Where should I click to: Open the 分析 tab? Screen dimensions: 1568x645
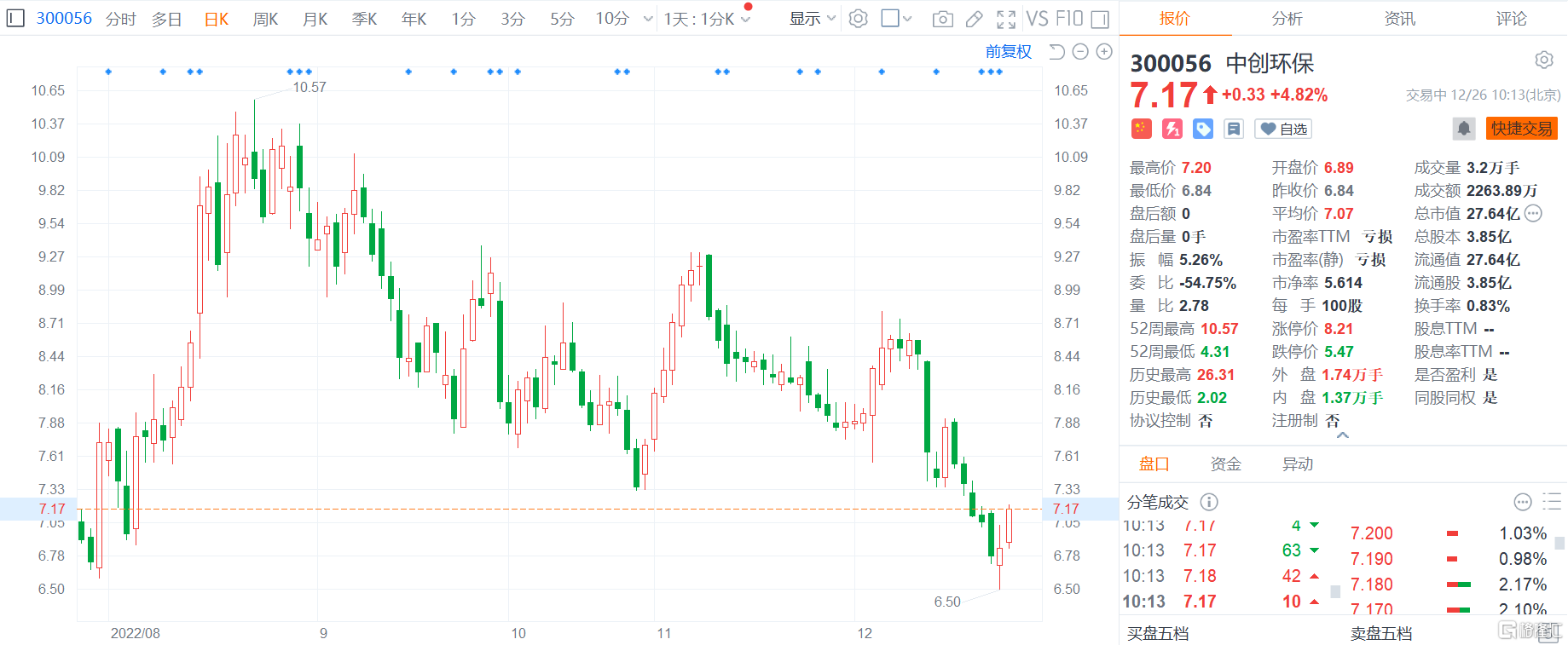pos(1287,19)
